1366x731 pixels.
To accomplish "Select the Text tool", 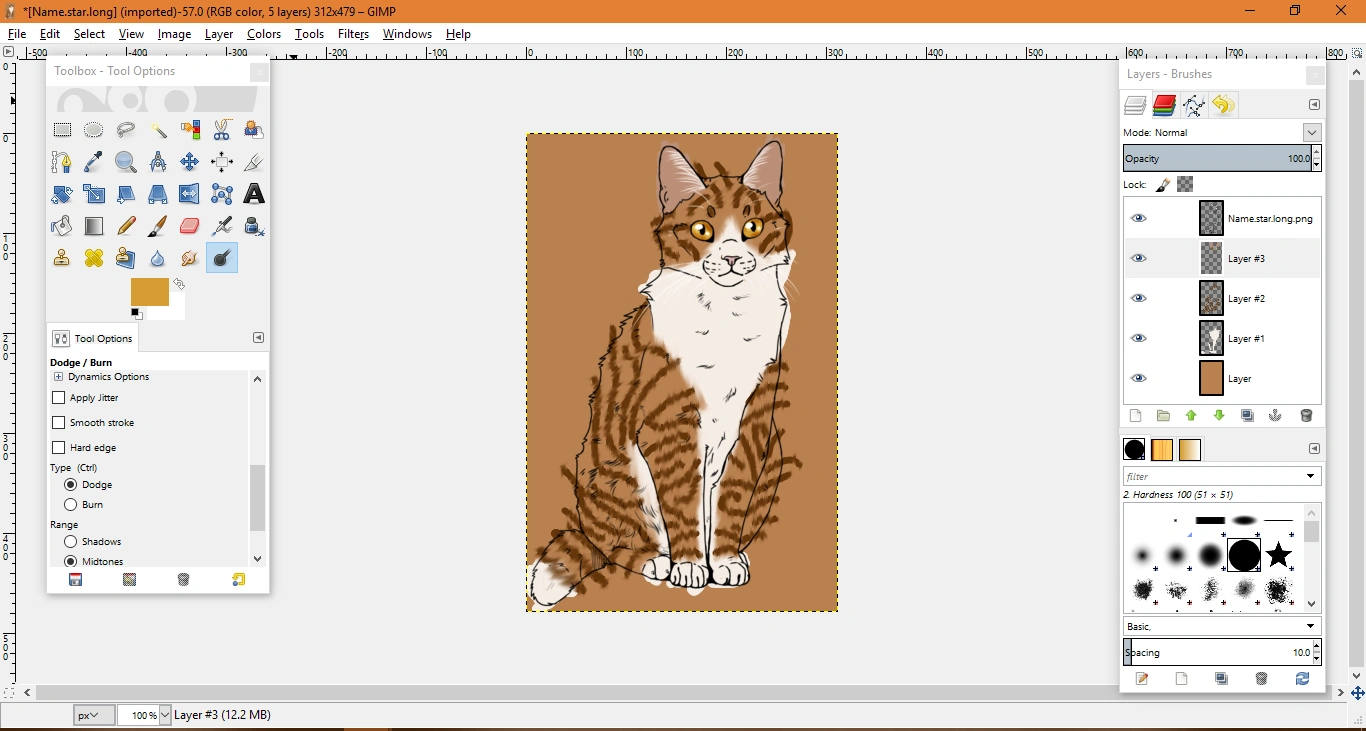I will 254,194.
